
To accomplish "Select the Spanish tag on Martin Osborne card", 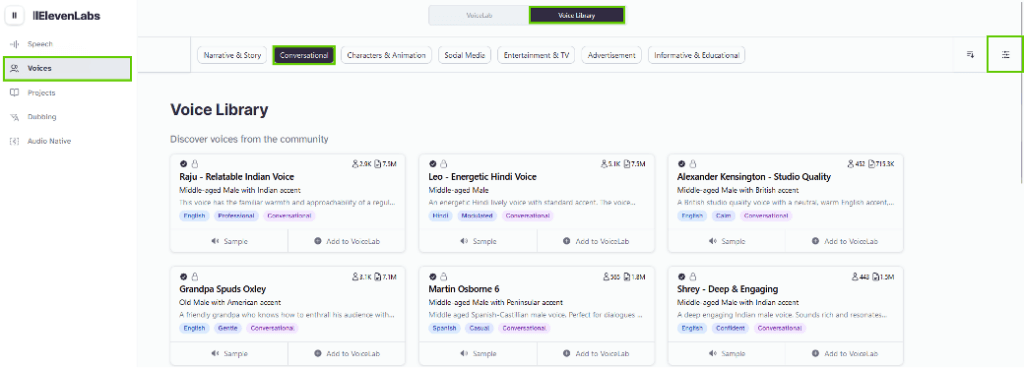I will (444, 328).
